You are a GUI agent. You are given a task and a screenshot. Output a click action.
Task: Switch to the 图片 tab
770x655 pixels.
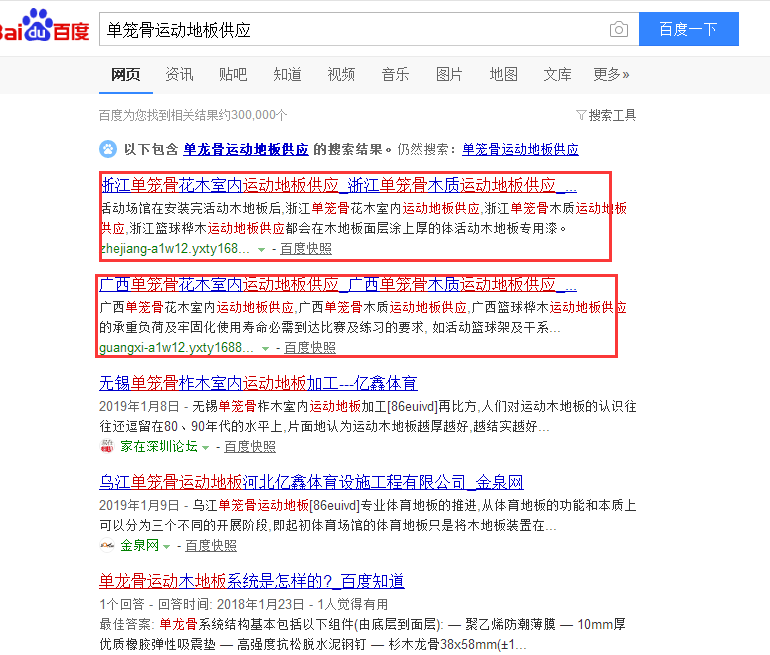click(x=449, y=75)
